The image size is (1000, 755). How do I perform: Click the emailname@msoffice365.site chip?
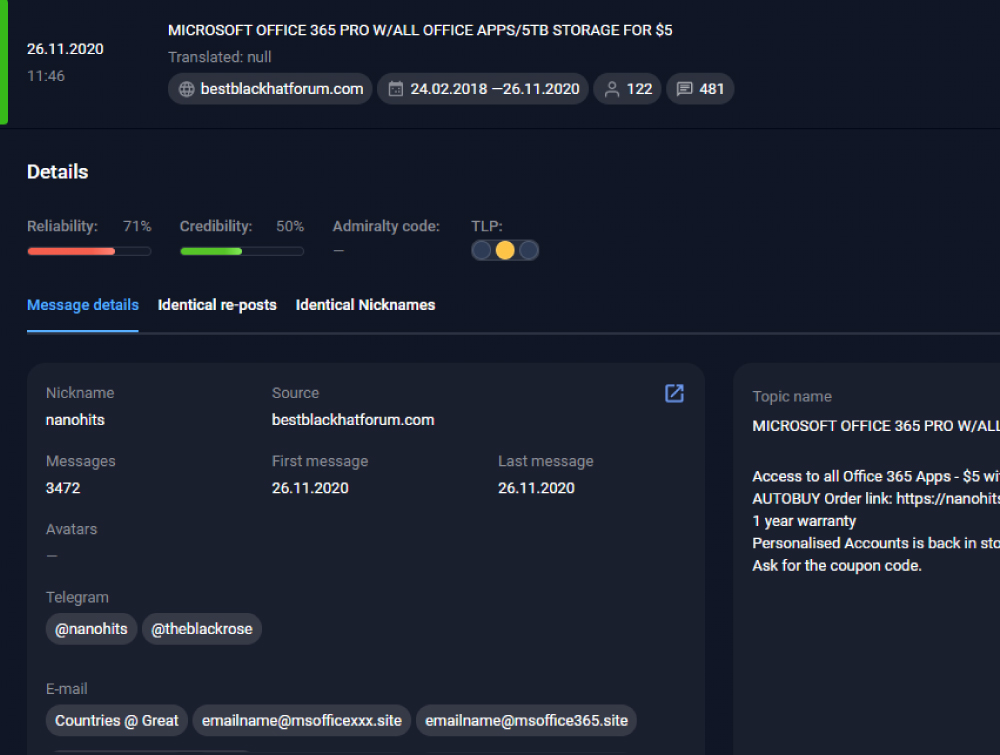(526, 721)
